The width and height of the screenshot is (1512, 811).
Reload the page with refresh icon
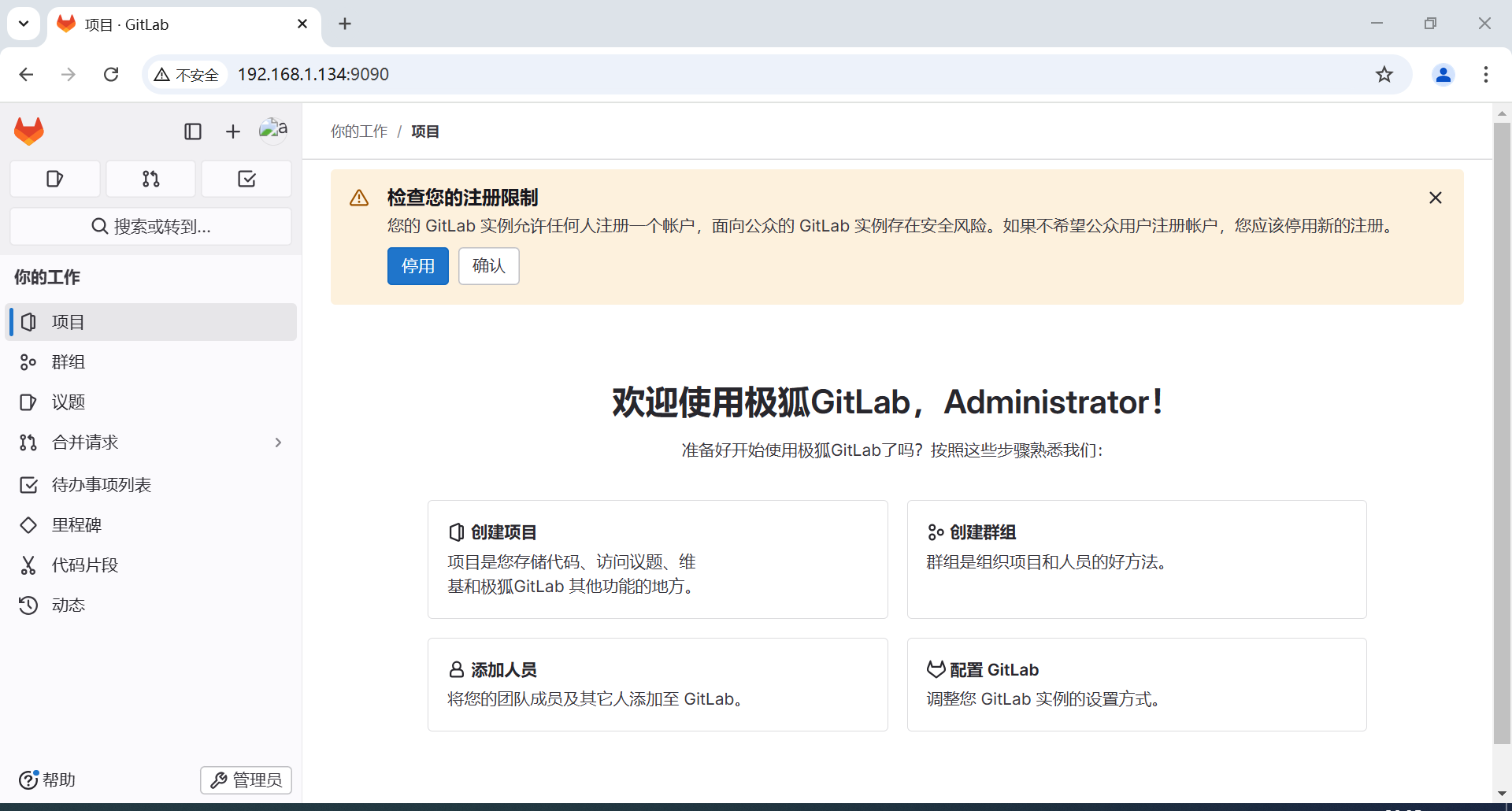point(111,74)
